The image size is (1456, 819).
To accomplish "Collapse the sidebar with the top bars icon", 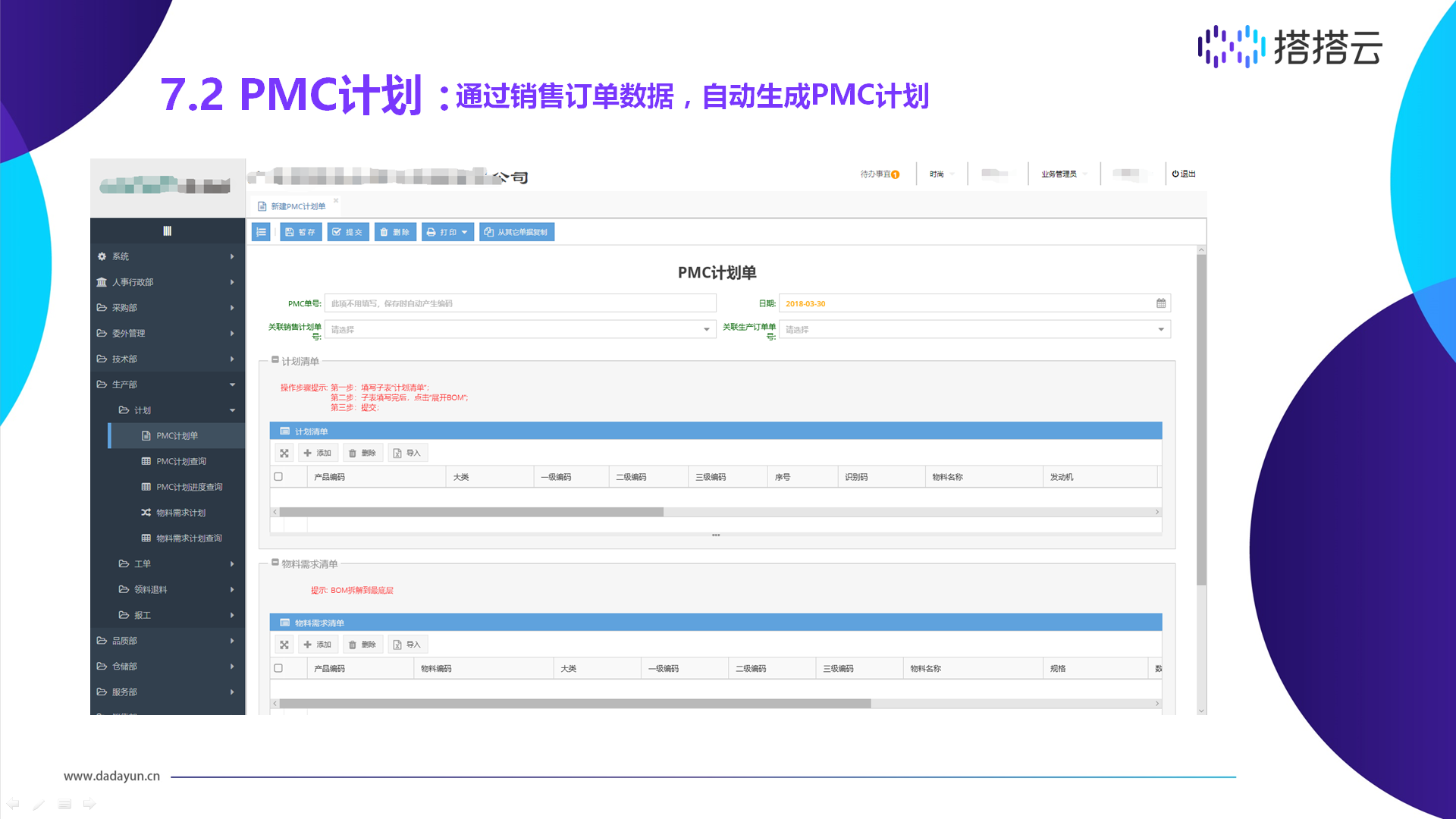I will [x=168, y=231].
